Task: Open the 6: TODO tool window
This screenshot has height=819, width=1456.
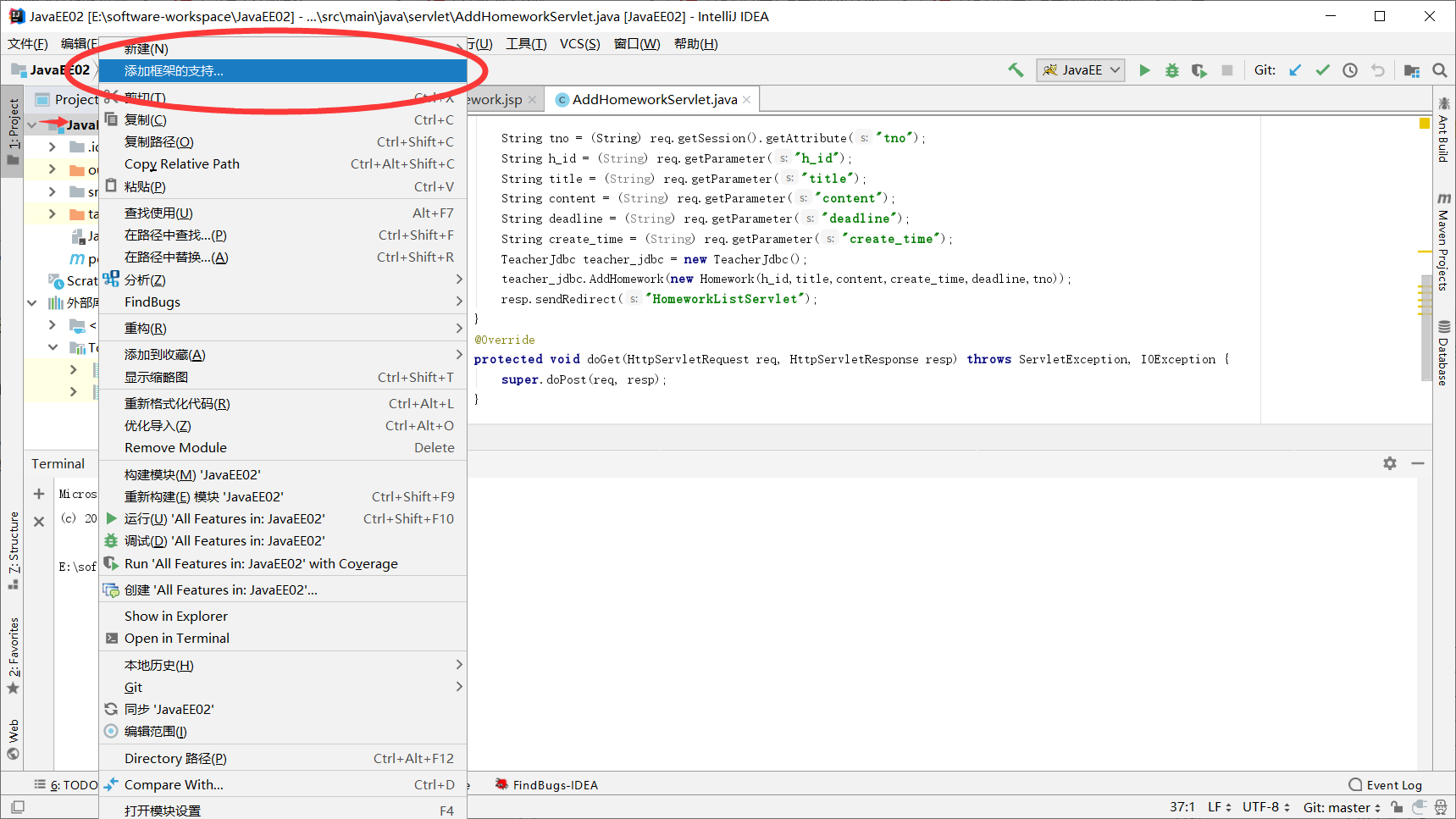Action: tap(66, 785)
